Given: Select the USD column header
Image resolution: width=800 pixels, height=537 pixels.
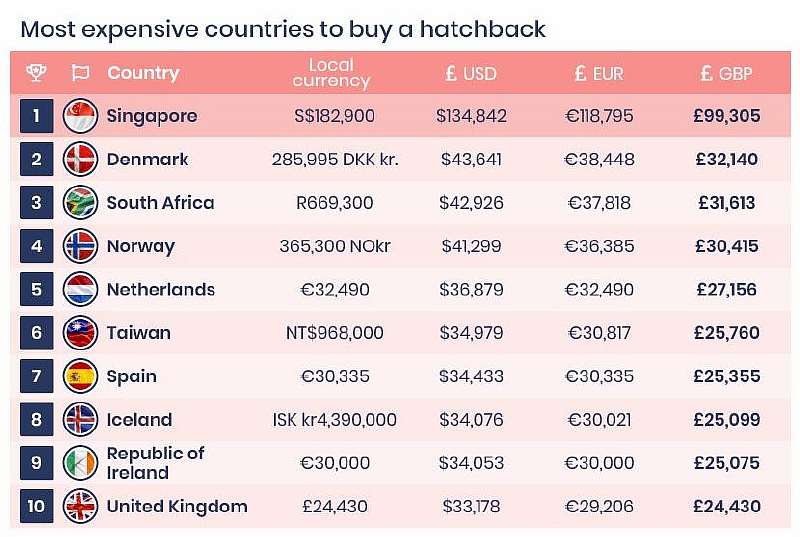Looking at the screenshot, I should click(471, 73).
